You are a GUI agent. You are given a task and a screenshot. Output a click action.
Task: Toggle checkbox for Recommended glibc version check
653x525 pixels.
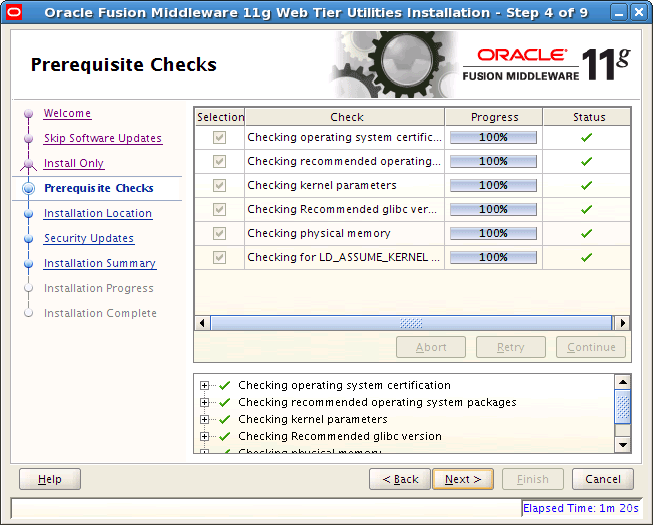tap(219, 209)
